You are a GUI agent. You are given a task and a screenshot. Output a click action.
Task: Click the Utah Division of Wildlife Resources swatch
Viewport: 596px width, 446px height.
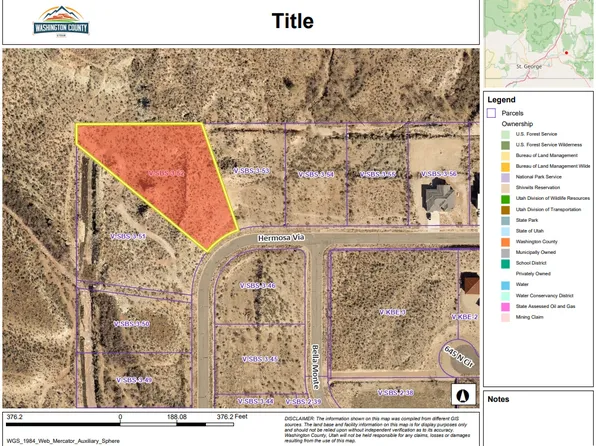click(506, 198)
